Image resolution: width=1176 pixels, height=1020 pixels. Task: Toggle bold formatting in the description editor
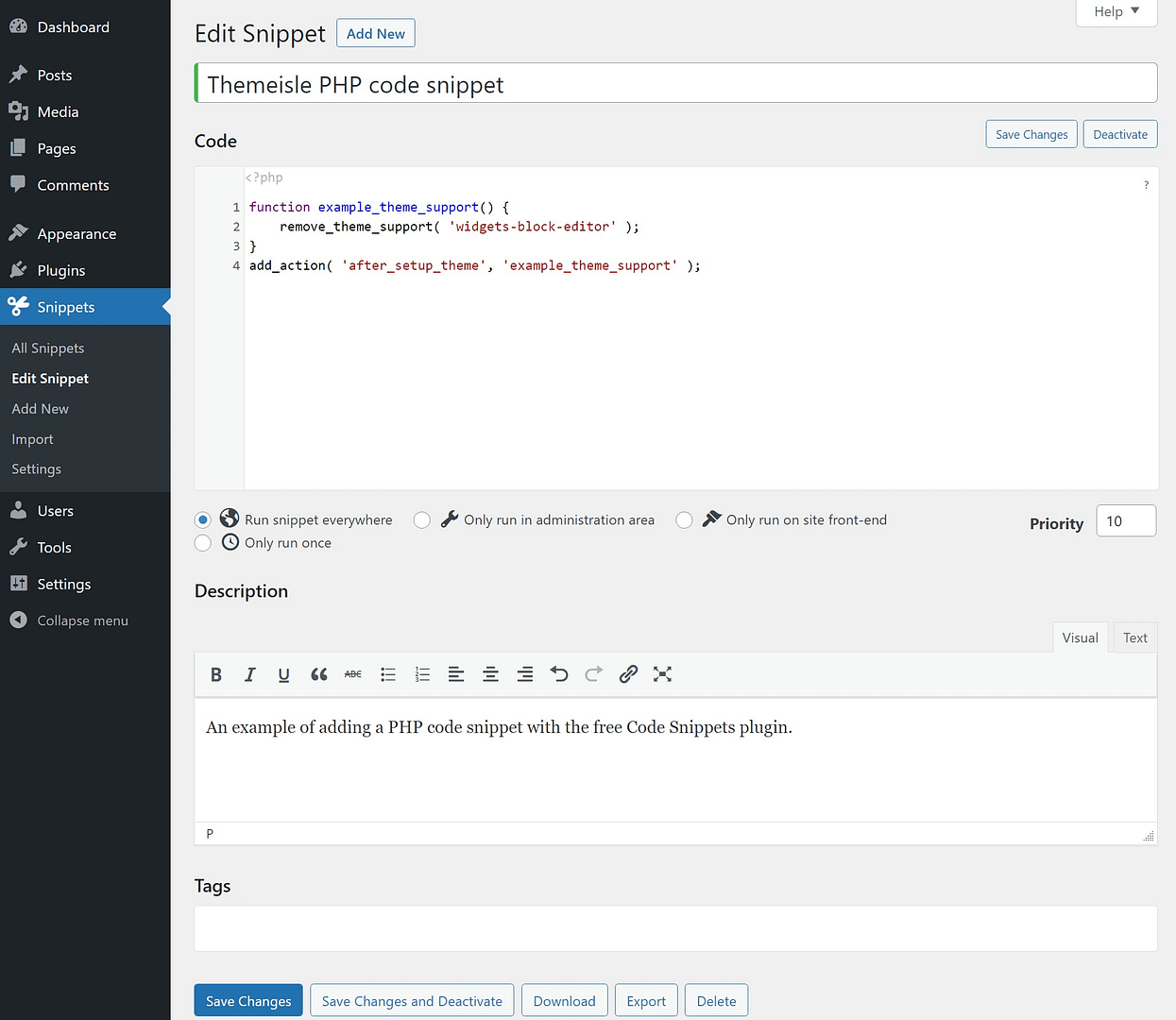[215, 674]
